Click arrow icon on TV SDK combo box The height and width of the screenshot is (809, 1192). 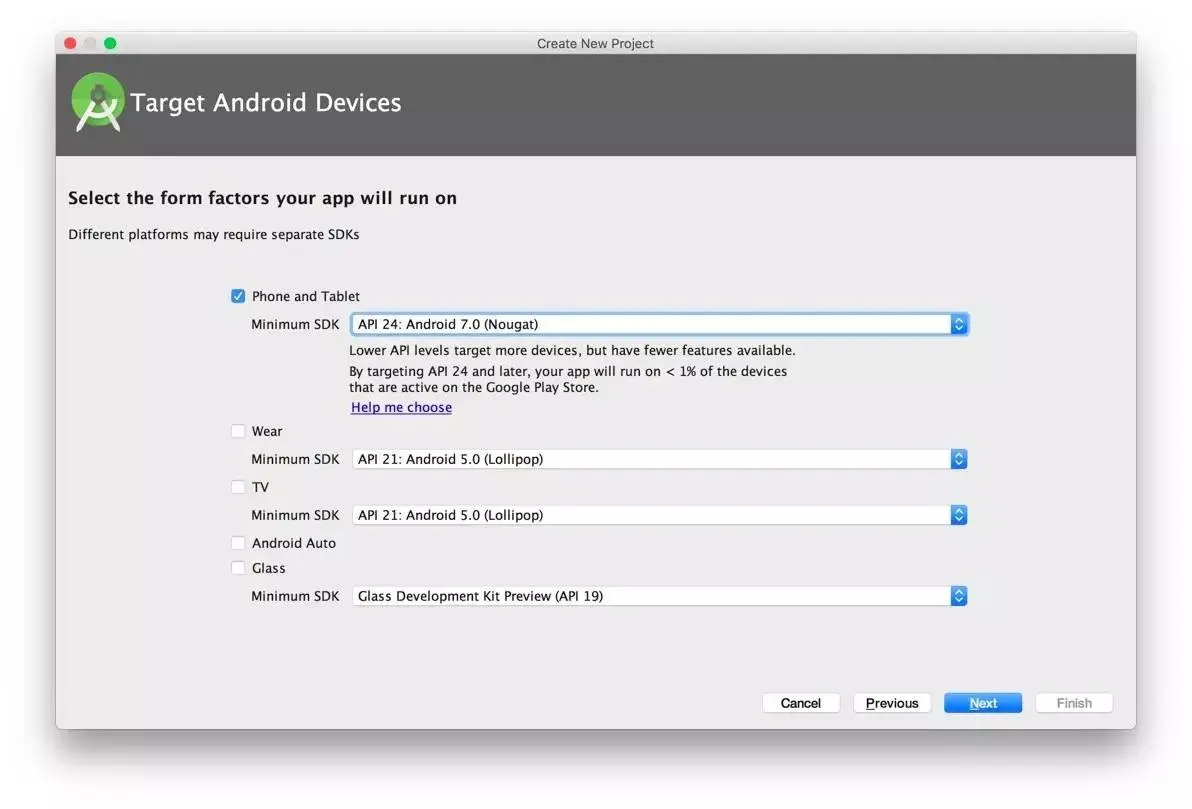[x=959, y=515]
